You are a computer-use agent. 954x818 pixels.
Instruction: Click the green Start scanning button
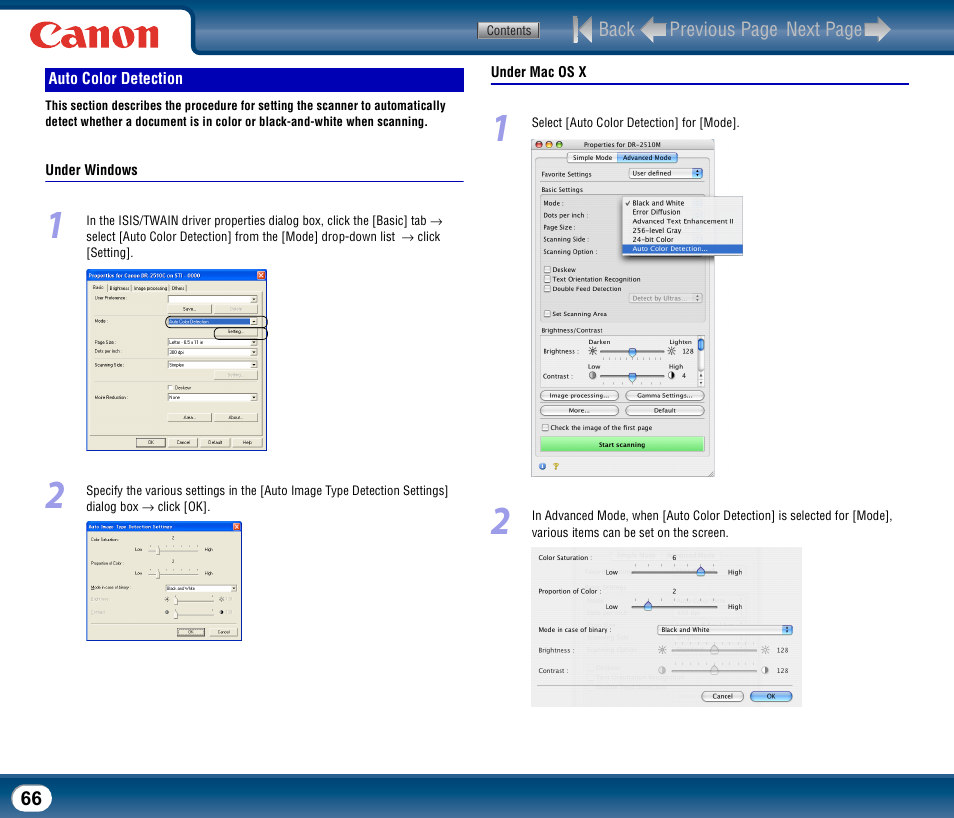(x=622, y=445)
